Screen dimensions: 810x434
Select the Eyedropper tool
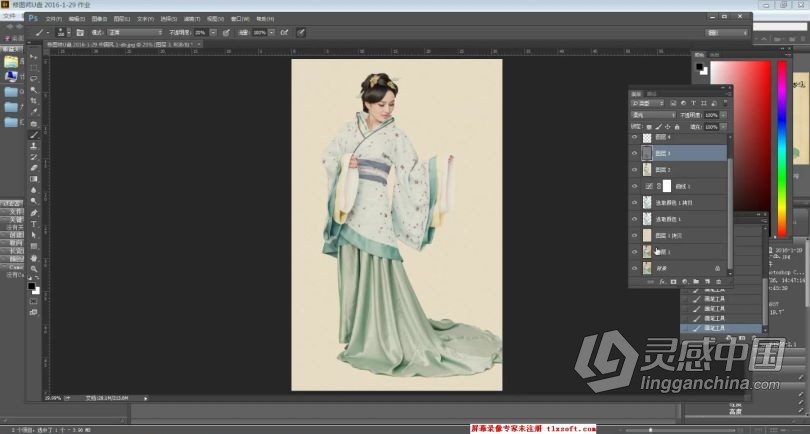(34, 112)
